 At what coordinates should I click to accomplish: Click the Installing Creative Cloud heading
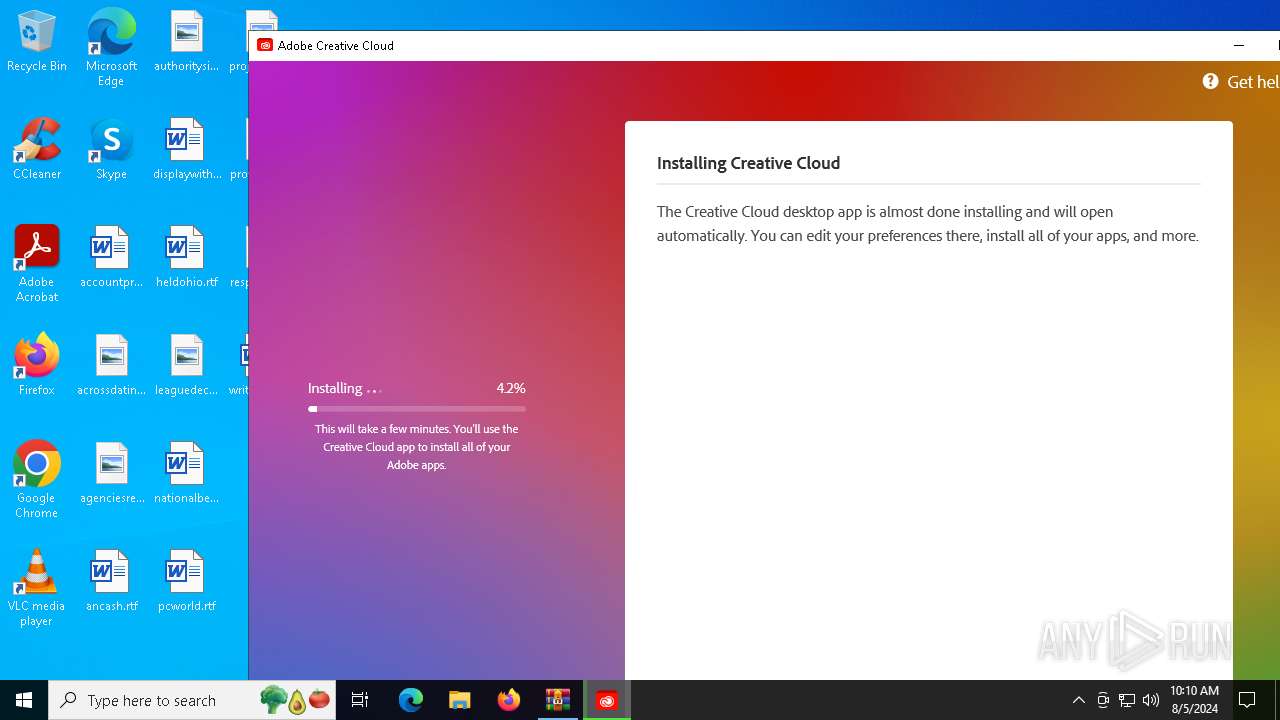(x=748, y=163)
